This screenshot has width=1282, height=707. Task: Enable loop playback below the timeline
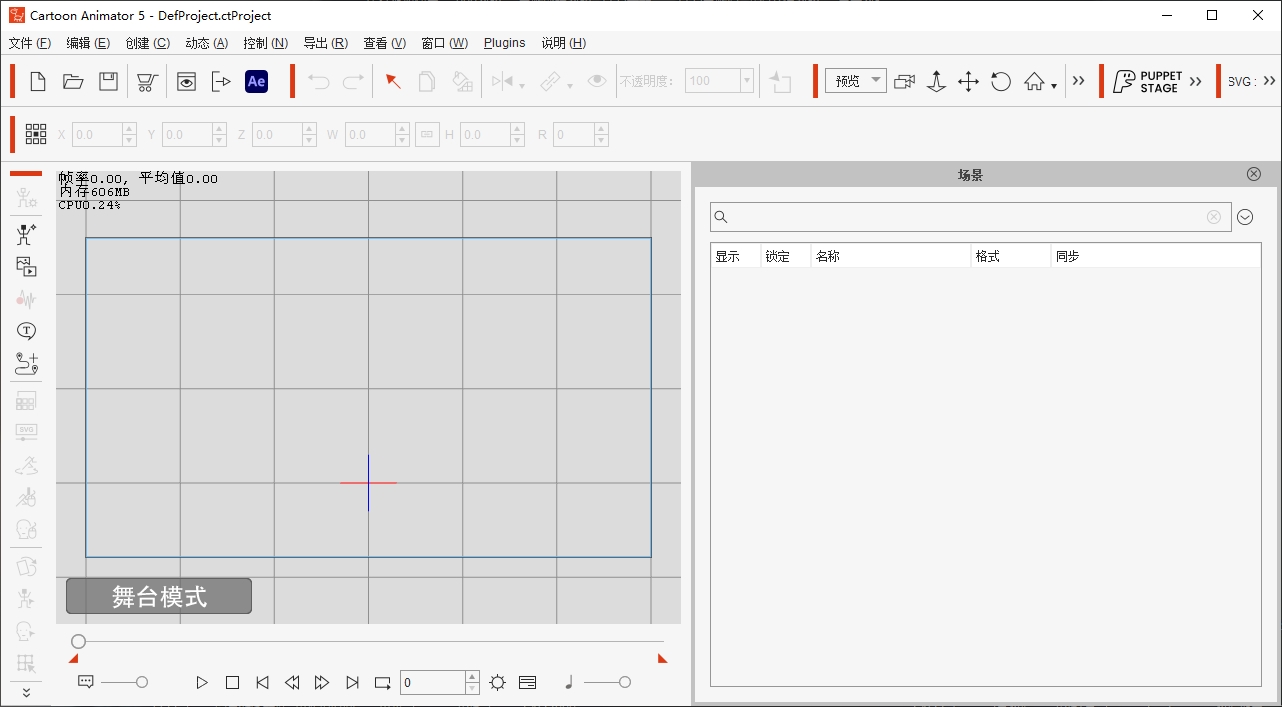pos(382,682)
